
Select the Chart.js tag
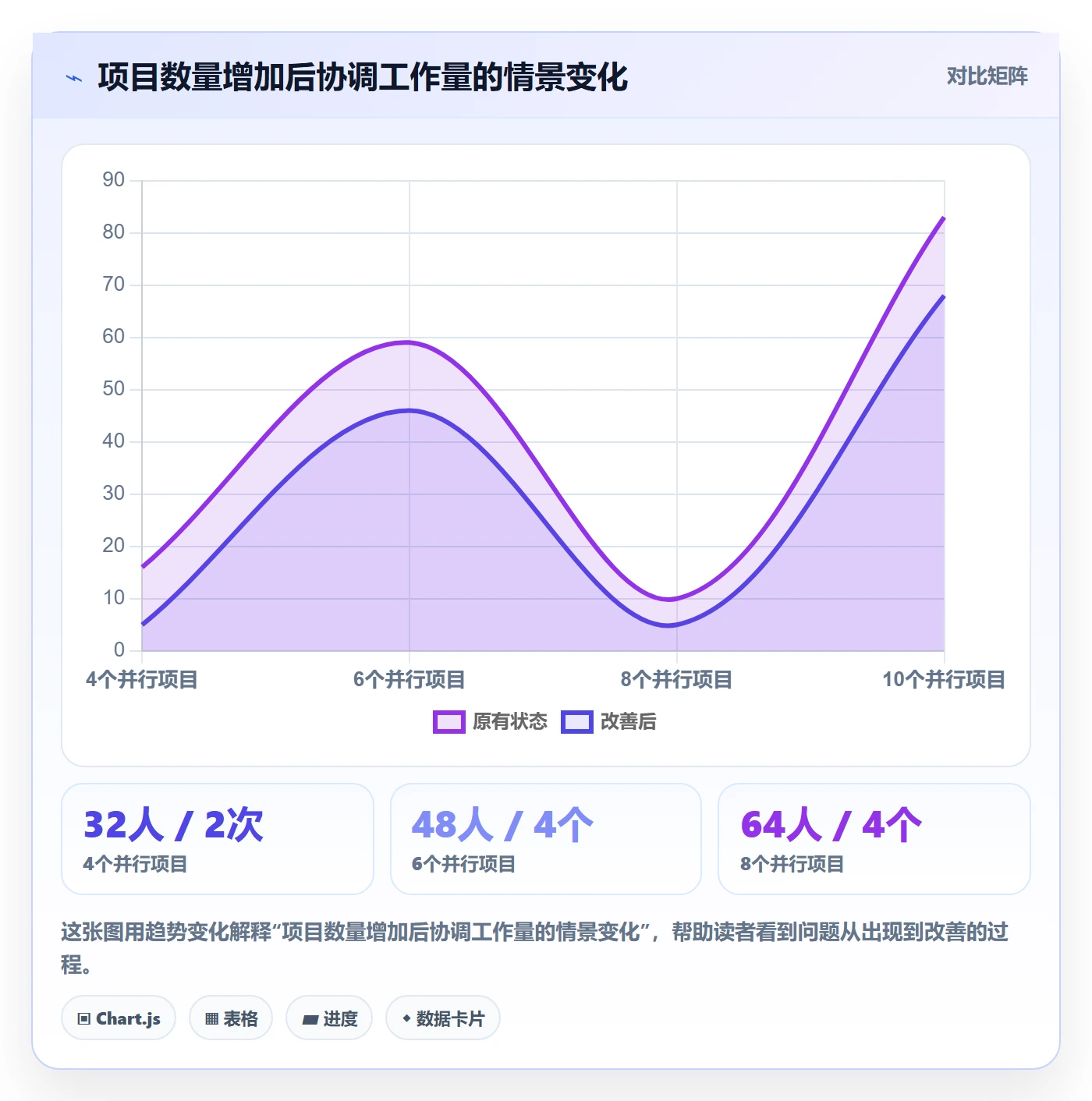pos(119,1018)
